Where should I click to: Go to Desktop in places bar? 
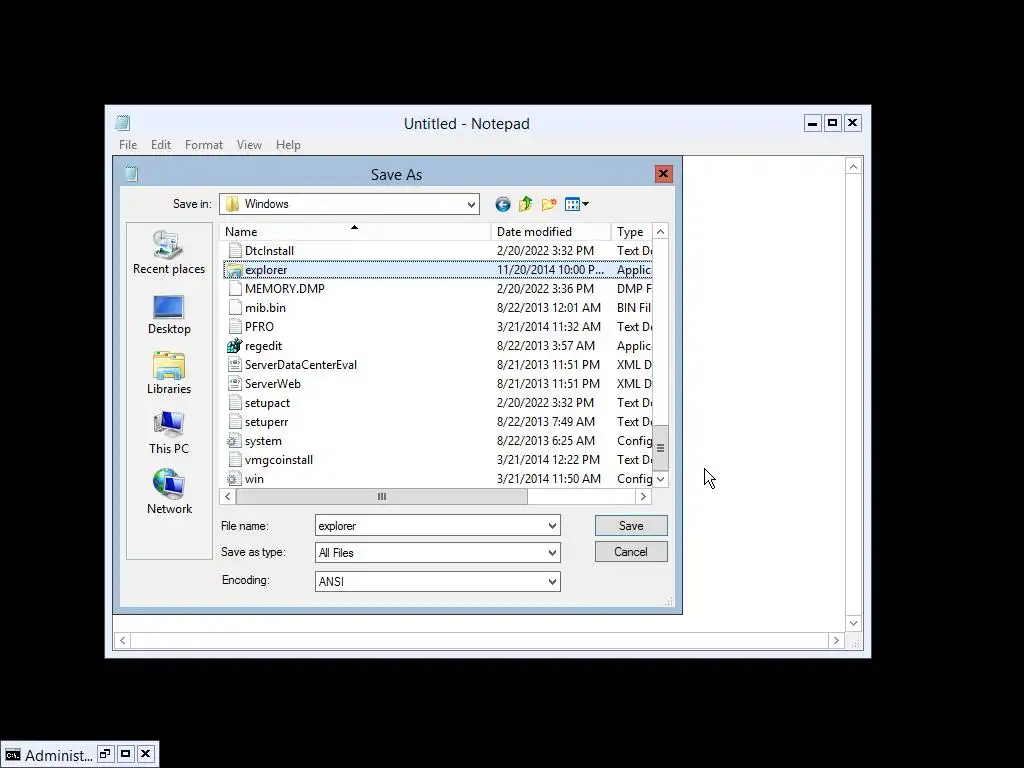pos(168,315)
